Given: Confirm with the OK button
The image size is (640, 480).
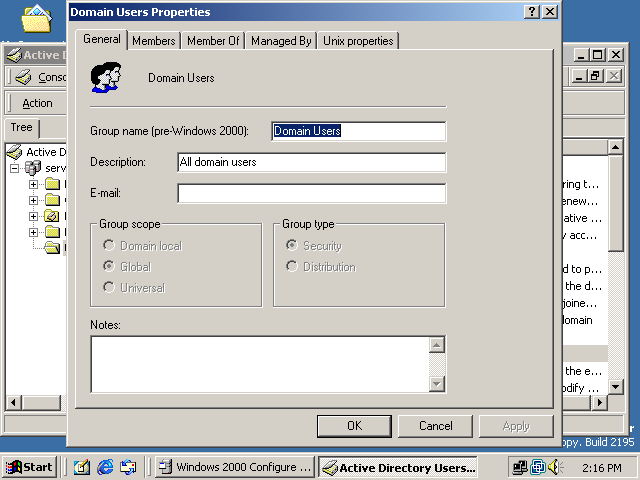Looking at the screenshot, I should [x=354, y=426].
